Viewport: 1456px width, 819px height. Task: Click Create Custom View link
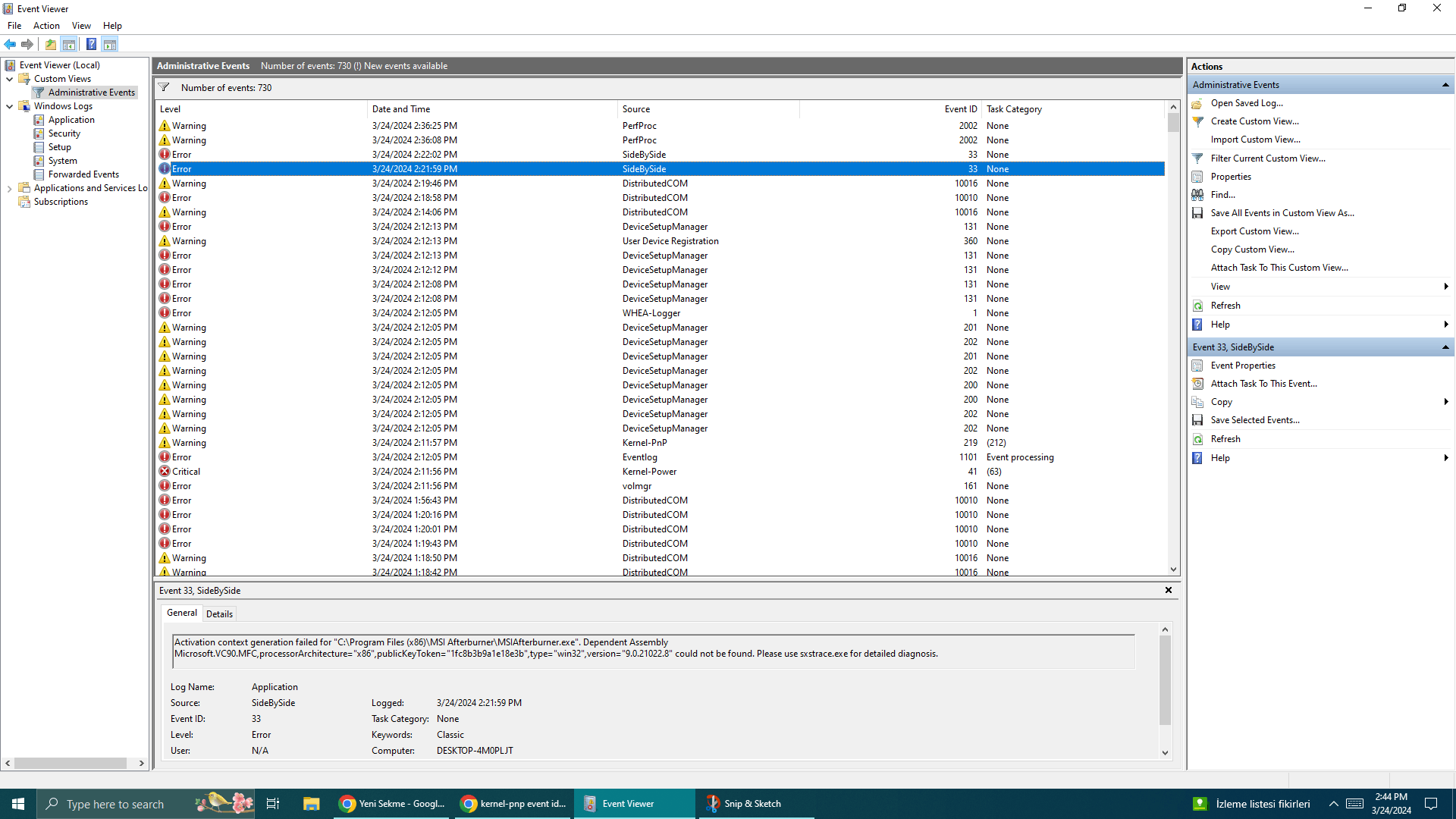coord(1254,121)
